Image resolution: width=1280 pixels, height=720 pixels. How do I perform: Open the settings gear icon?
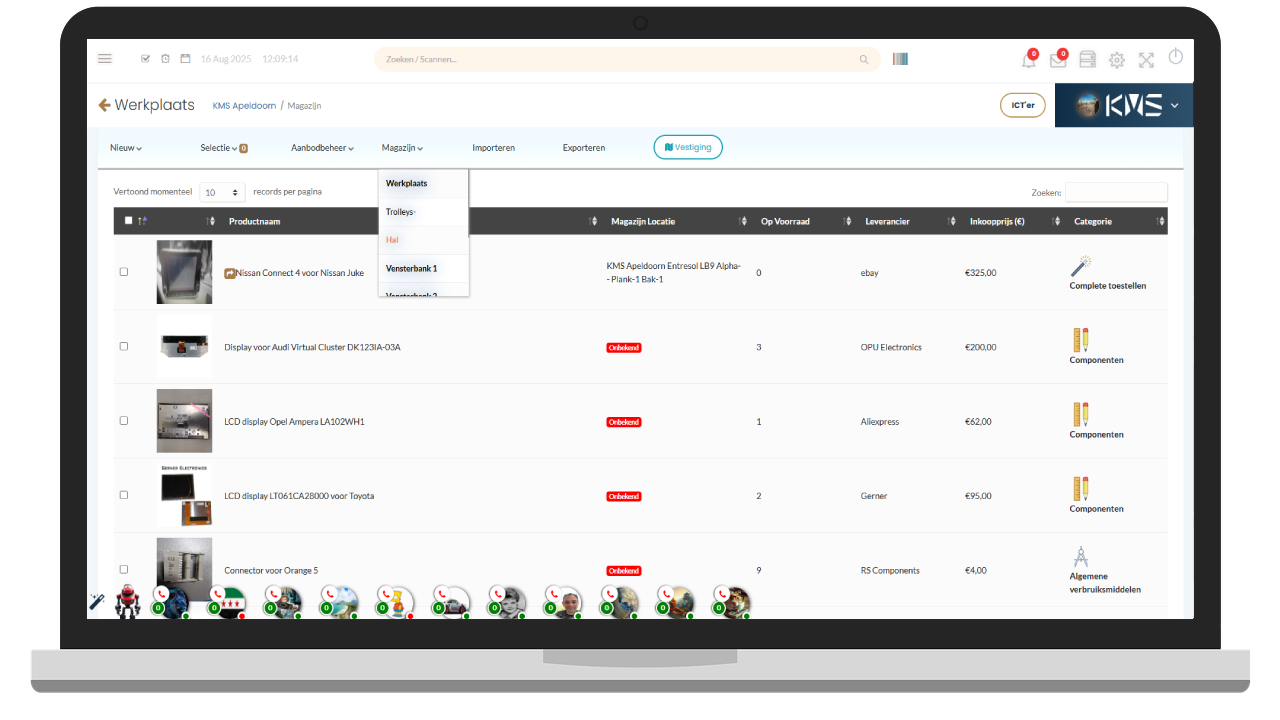coord(1117,60)
